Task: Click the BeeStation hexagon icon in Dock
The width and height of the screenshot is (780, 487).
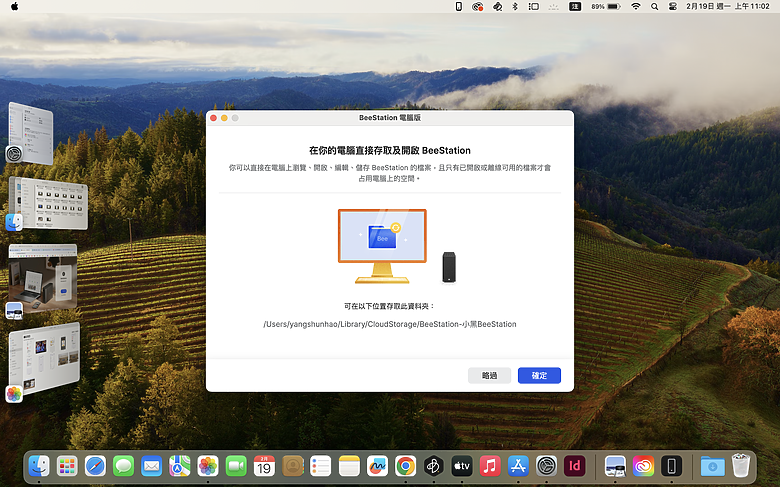Action: tap(434, 466)
